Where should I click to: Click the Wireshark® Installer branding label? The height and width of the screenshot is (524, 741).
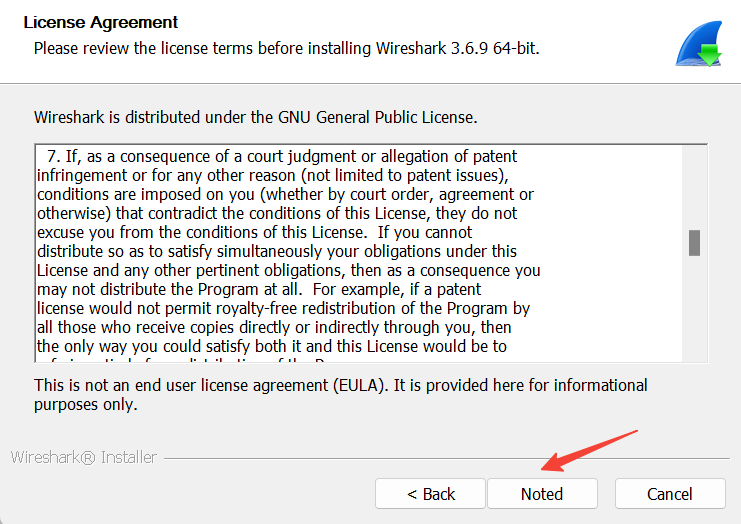pos(84,458)
